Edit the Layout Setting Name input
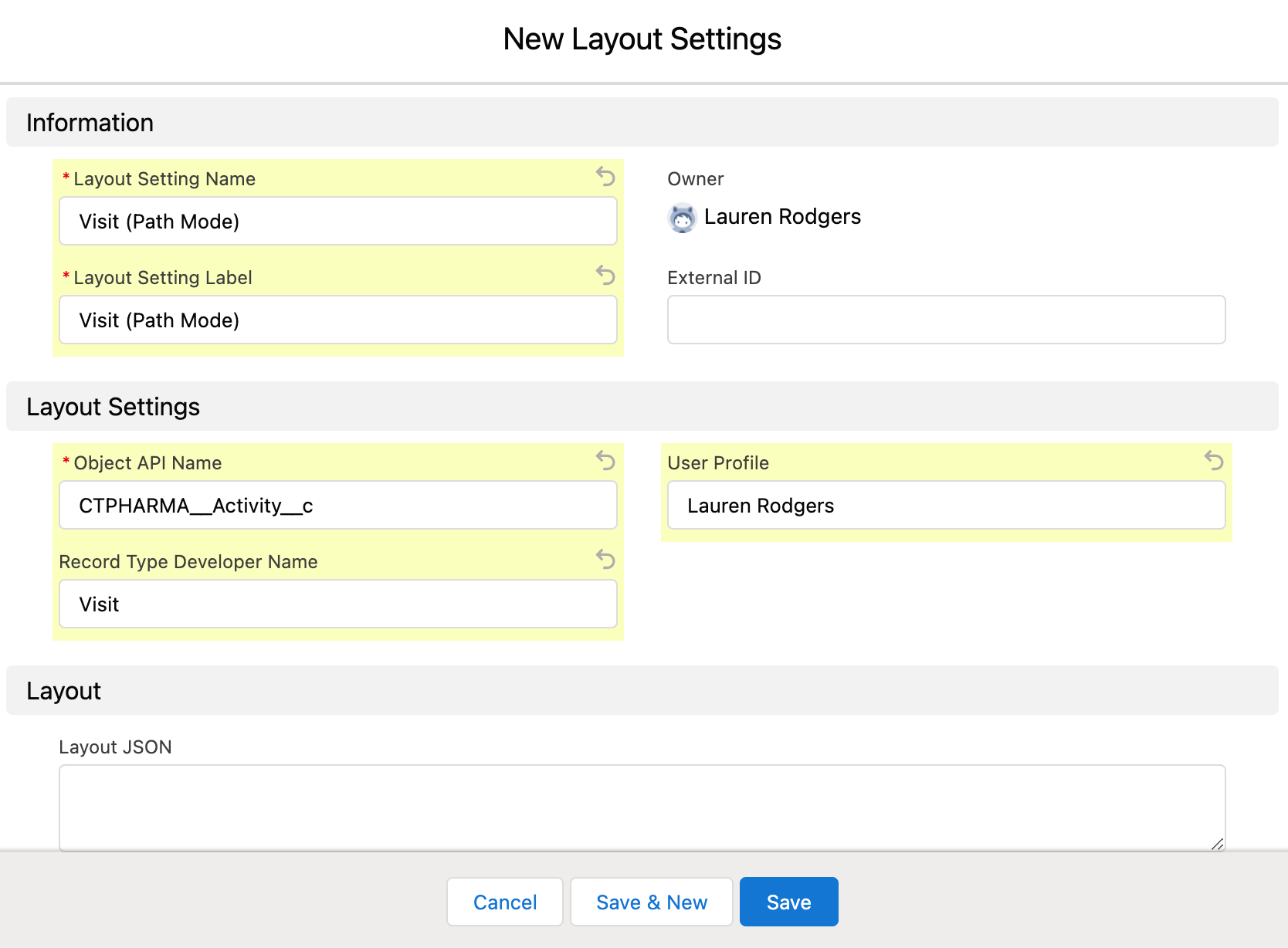Screen dimensions: 1288x948 pyautogui.click(x=337, y=221)
